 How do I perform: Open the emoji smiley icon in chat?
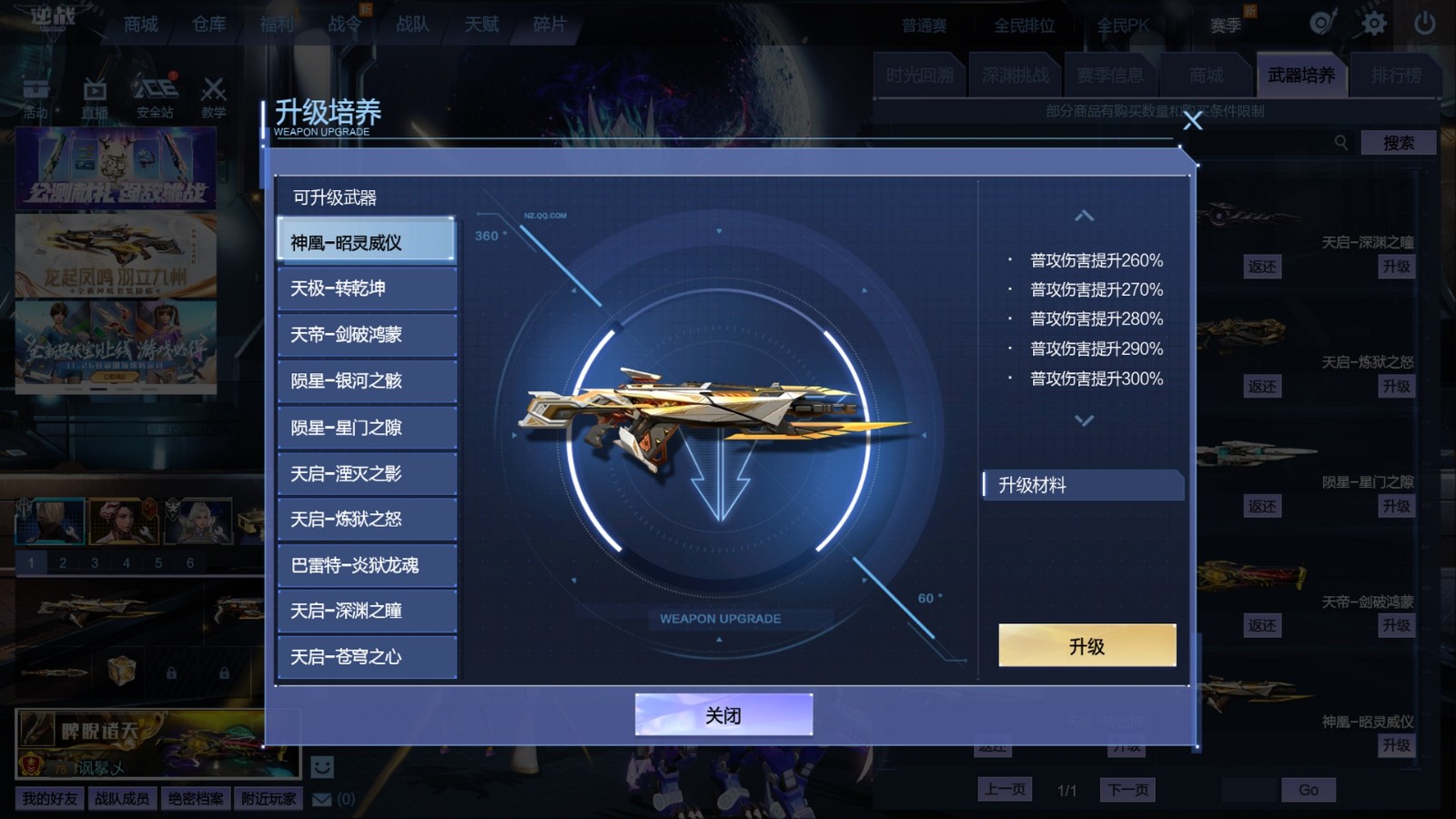tap(322, 767)
